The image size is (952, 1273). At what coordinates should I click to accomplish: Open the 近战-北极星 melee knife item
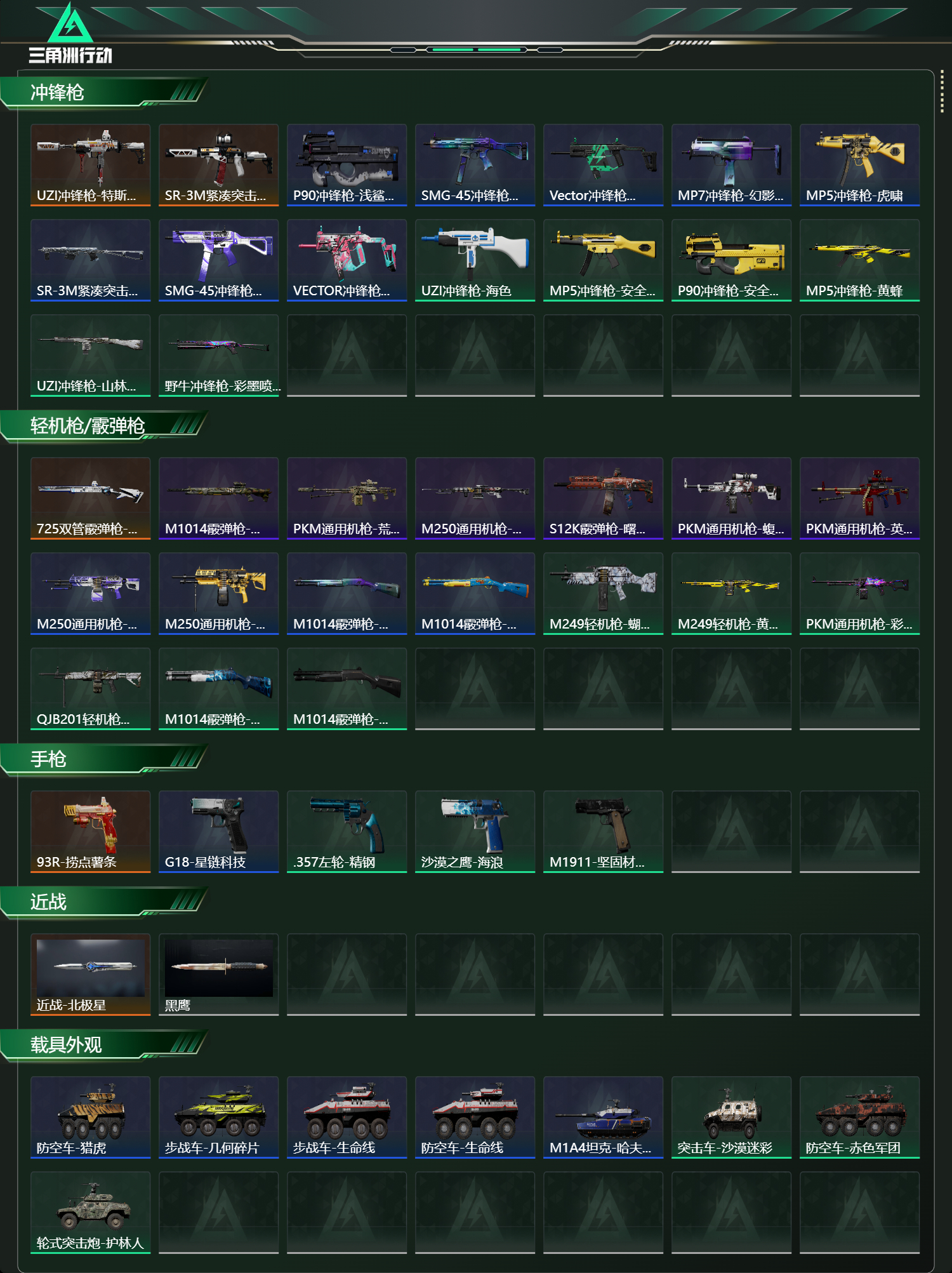pyautogui.click(x=90, y=975)
